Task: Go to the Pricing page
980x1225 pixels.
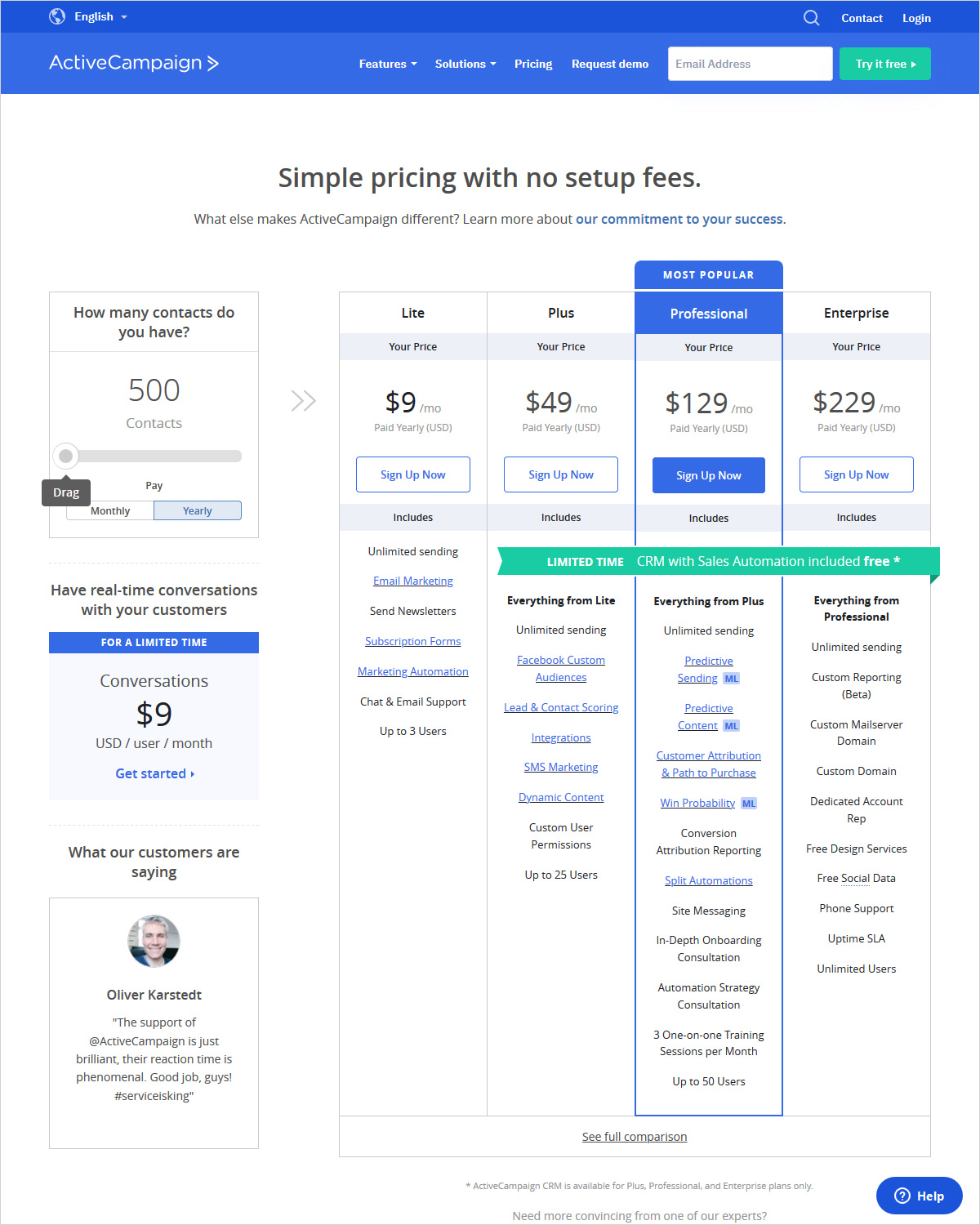Action: pos(533,64)
